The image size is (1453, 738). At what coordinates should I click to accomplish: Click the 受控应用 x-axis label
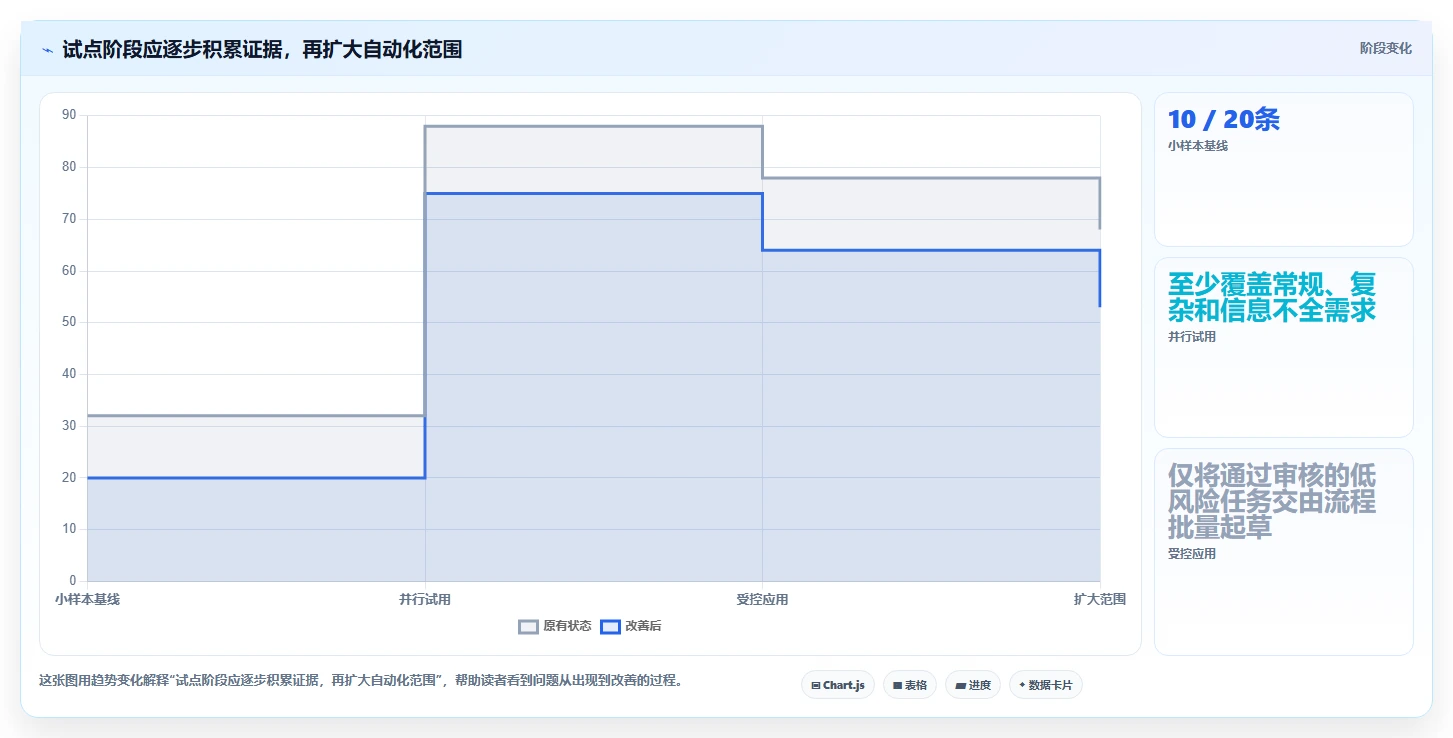coord(762,599)
